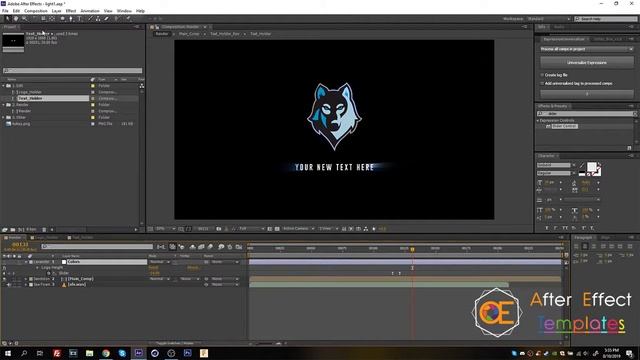The image size is (640, 360).
Task: Select the Puppet Pin tool
Action: (128, 18)
